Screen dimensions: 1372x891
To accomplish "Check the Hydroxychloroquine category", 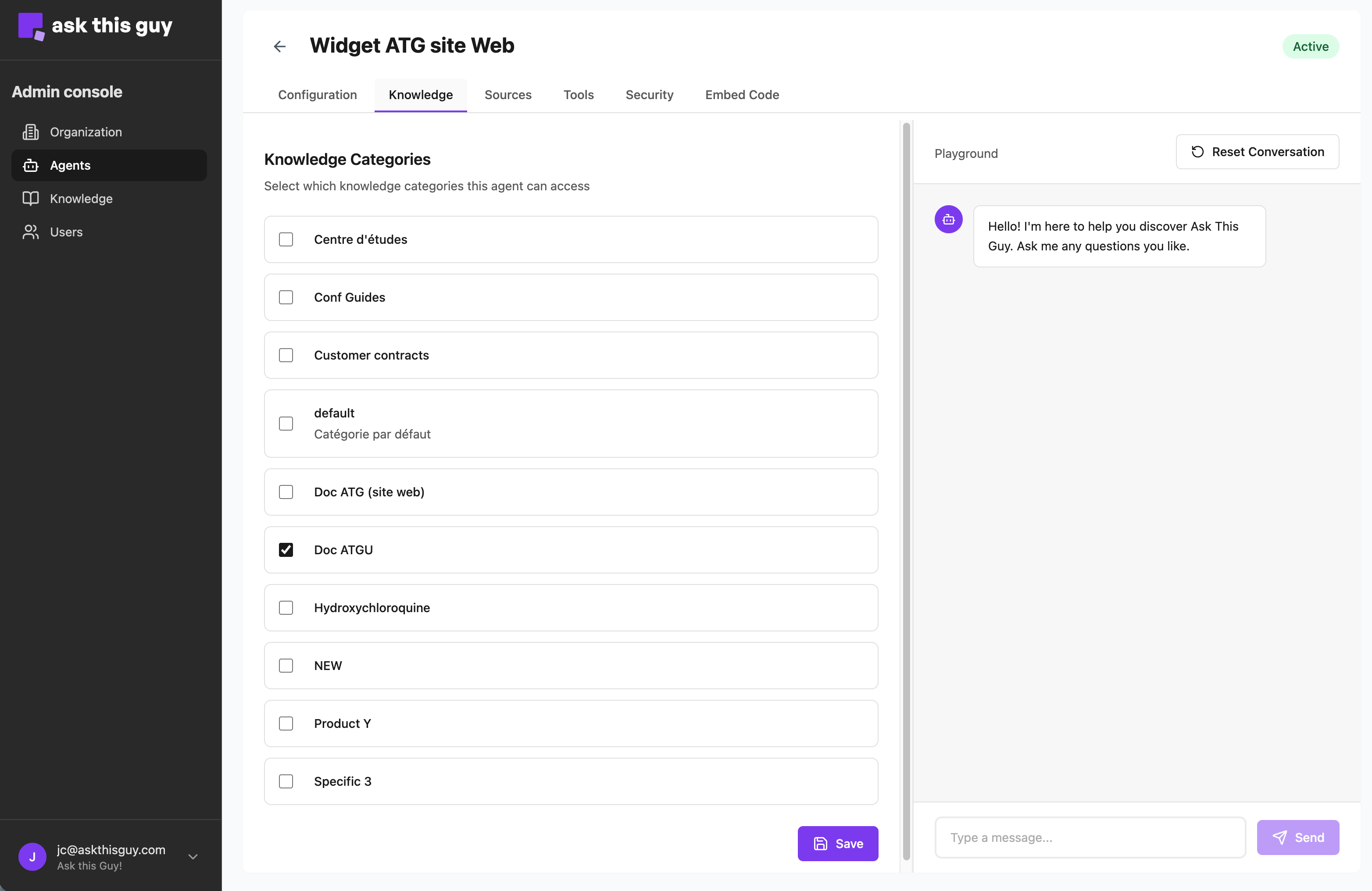I will click(x=286, y=607).
